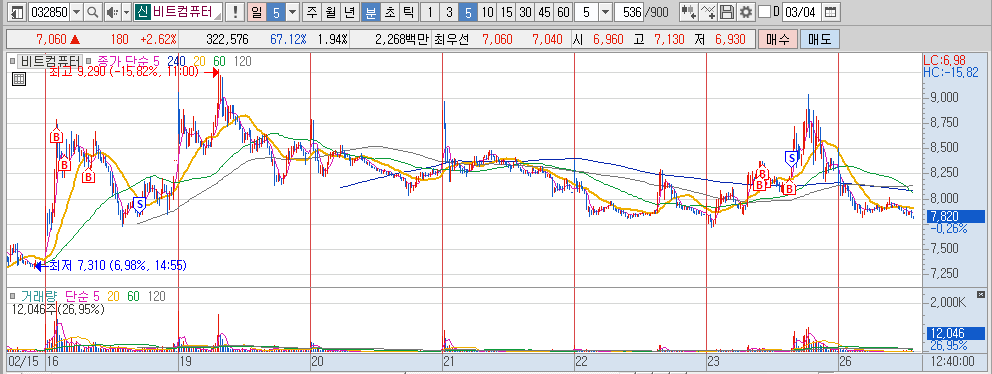Select 주 weekly period toggle

click(311, 11)
